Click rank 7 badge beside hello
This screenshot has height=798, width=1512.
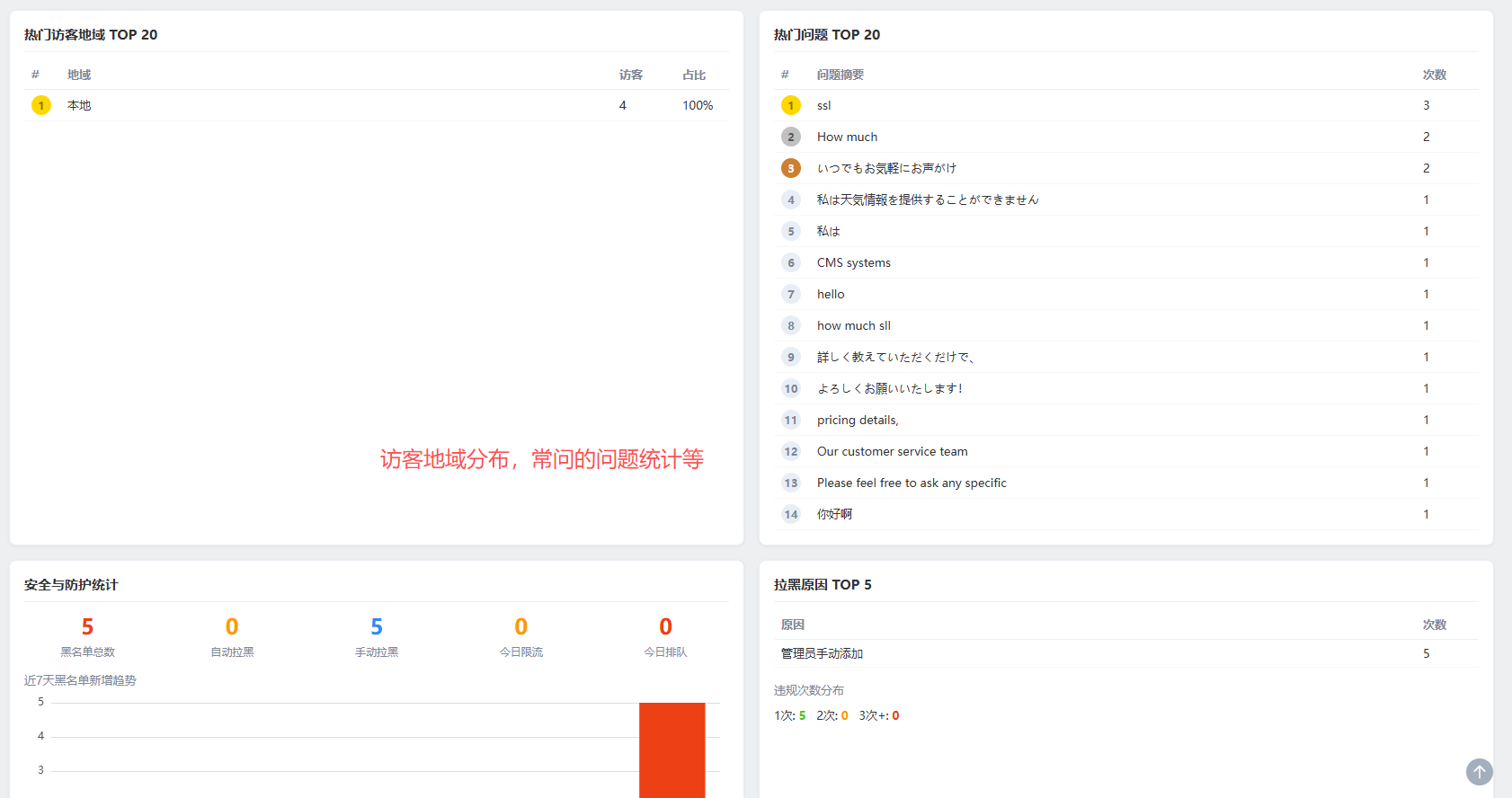tap(791, 294)
